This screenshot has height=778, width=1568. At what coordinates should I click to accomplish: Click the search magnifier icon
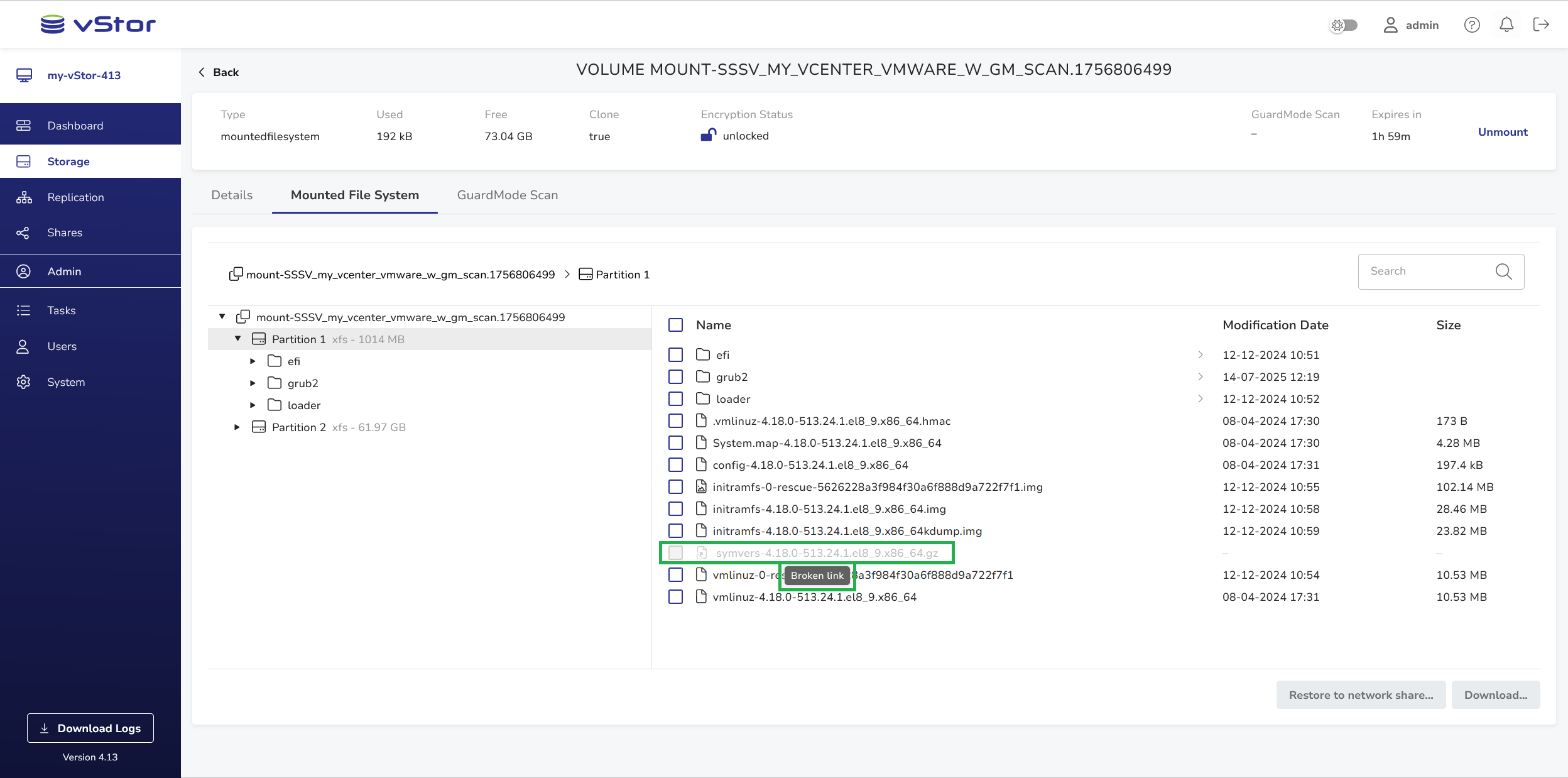1503,271
